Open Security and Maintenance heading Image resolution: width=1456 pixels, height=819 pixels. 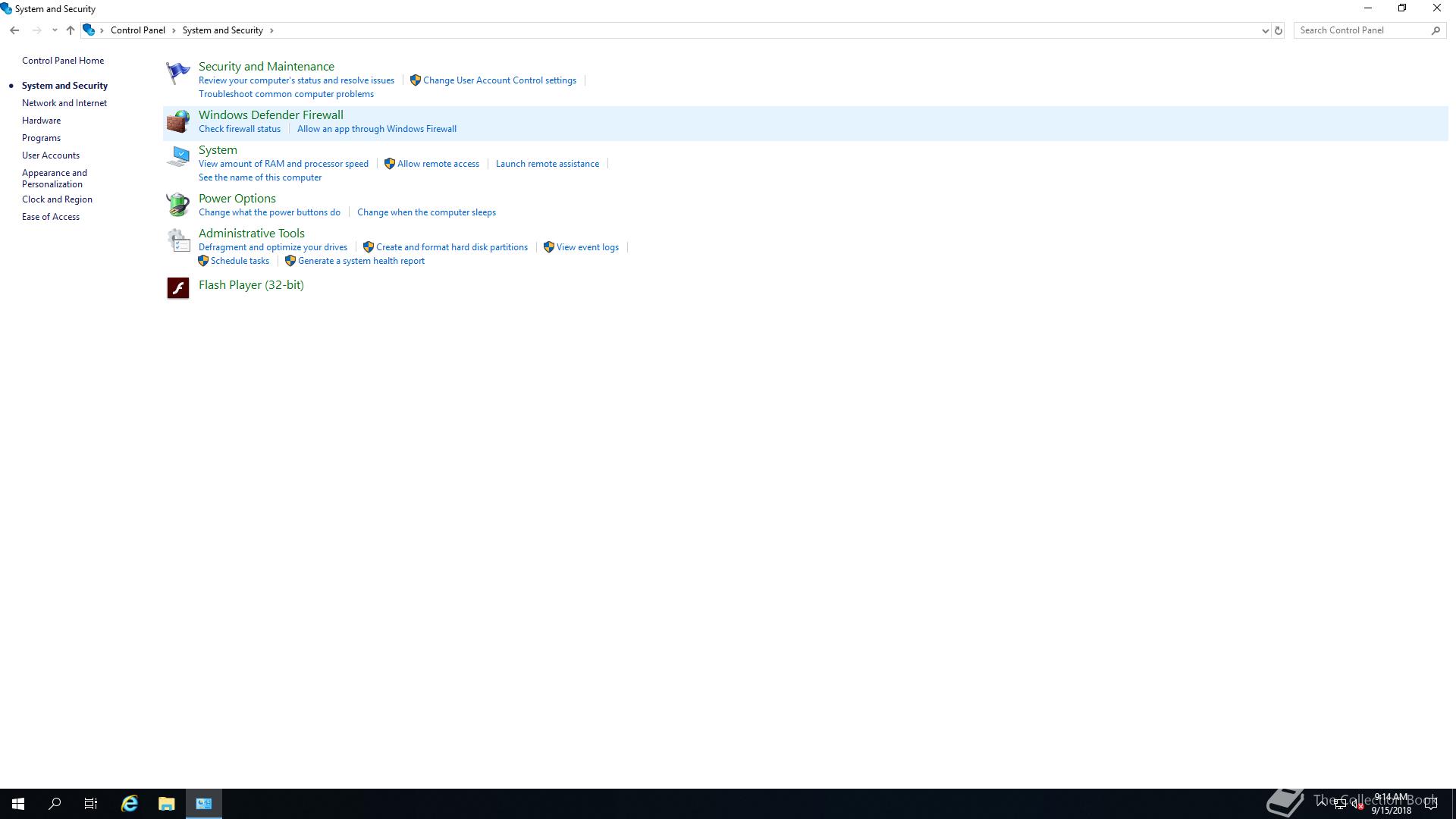click(x=266, y=67)
